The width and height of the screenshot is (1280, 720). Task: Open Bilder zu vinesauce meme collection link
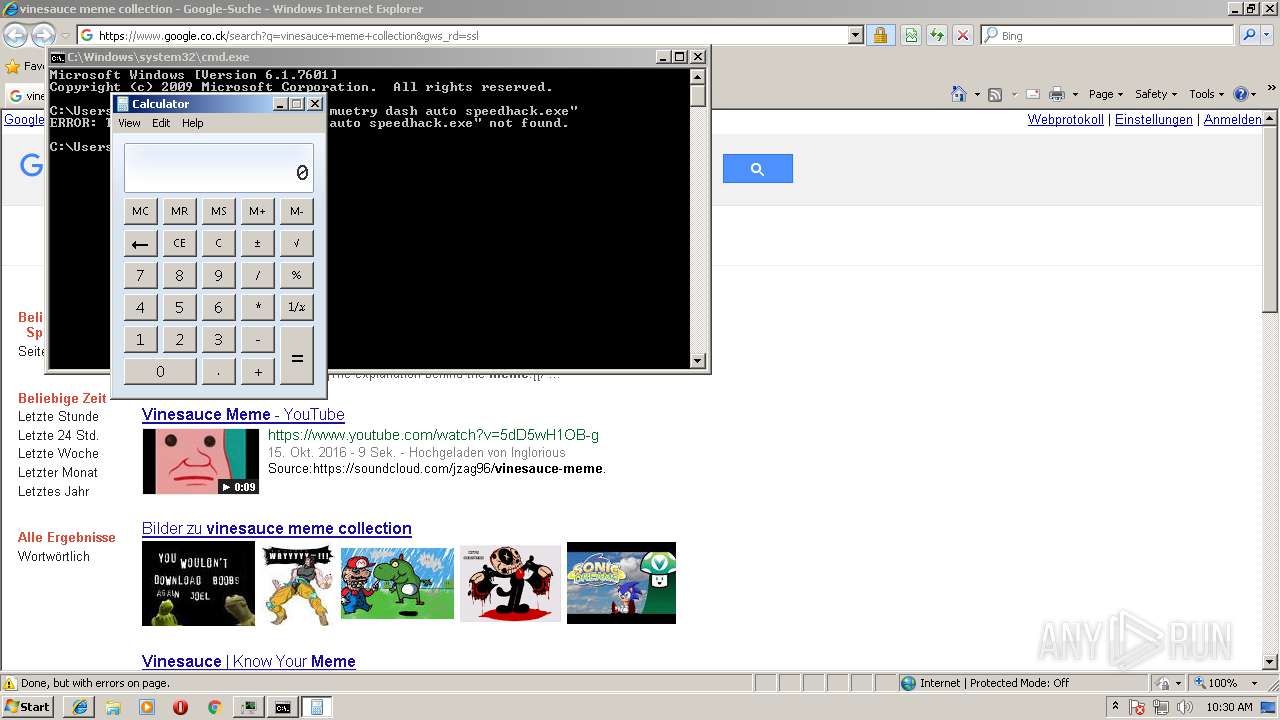click(277, 528)
